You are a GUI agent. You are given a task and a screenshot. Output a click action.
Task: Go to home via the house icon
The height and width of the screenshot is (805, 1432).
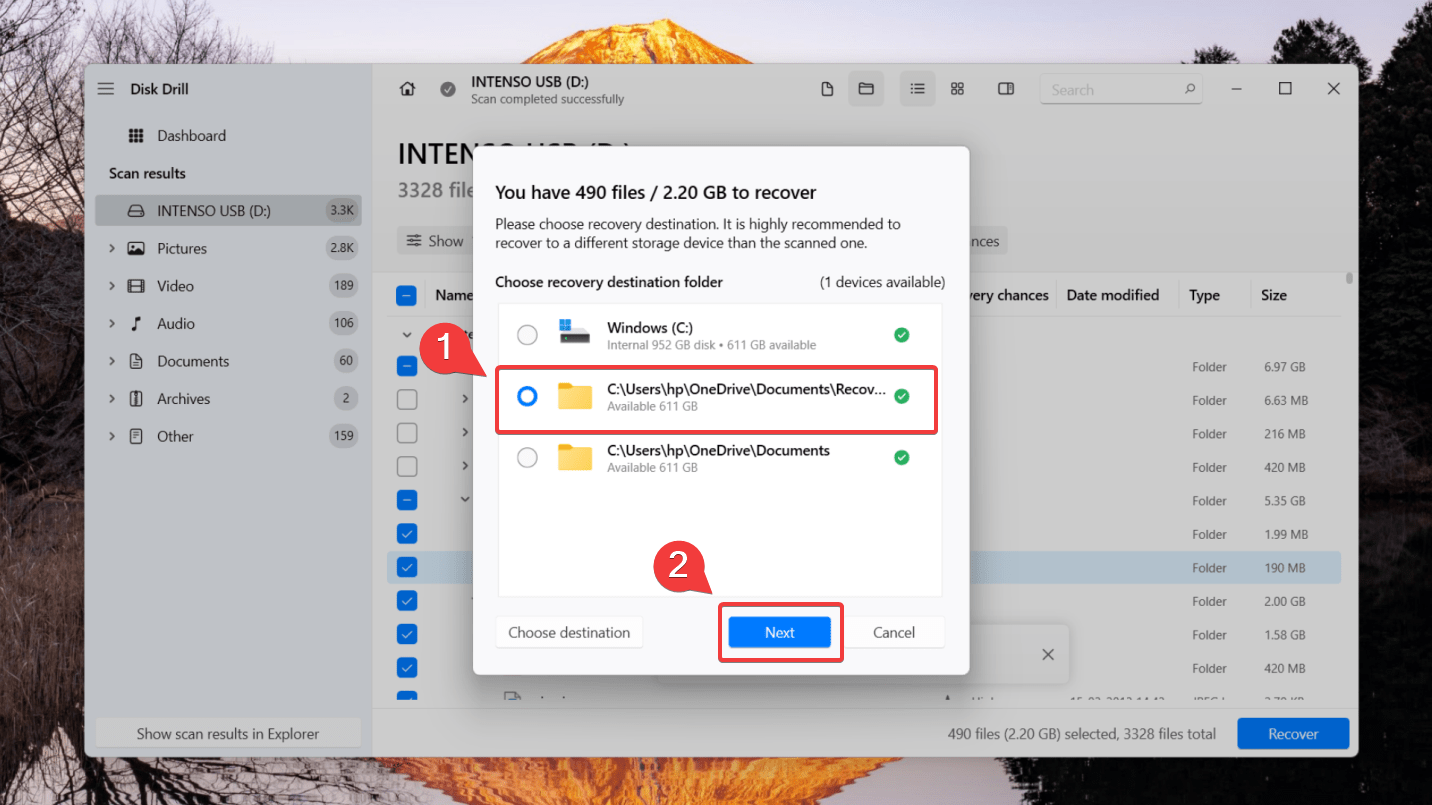pos(407,89)
